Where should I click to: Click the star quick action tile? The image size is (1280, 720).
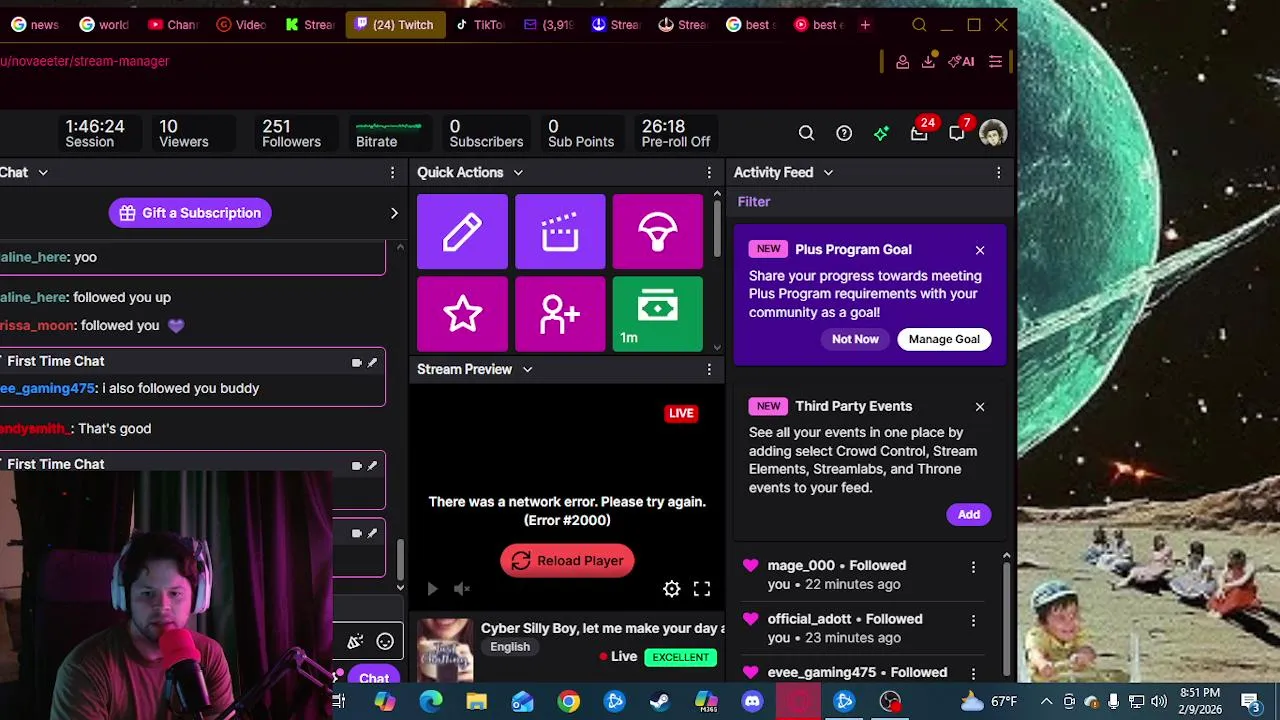click(462, 314)
